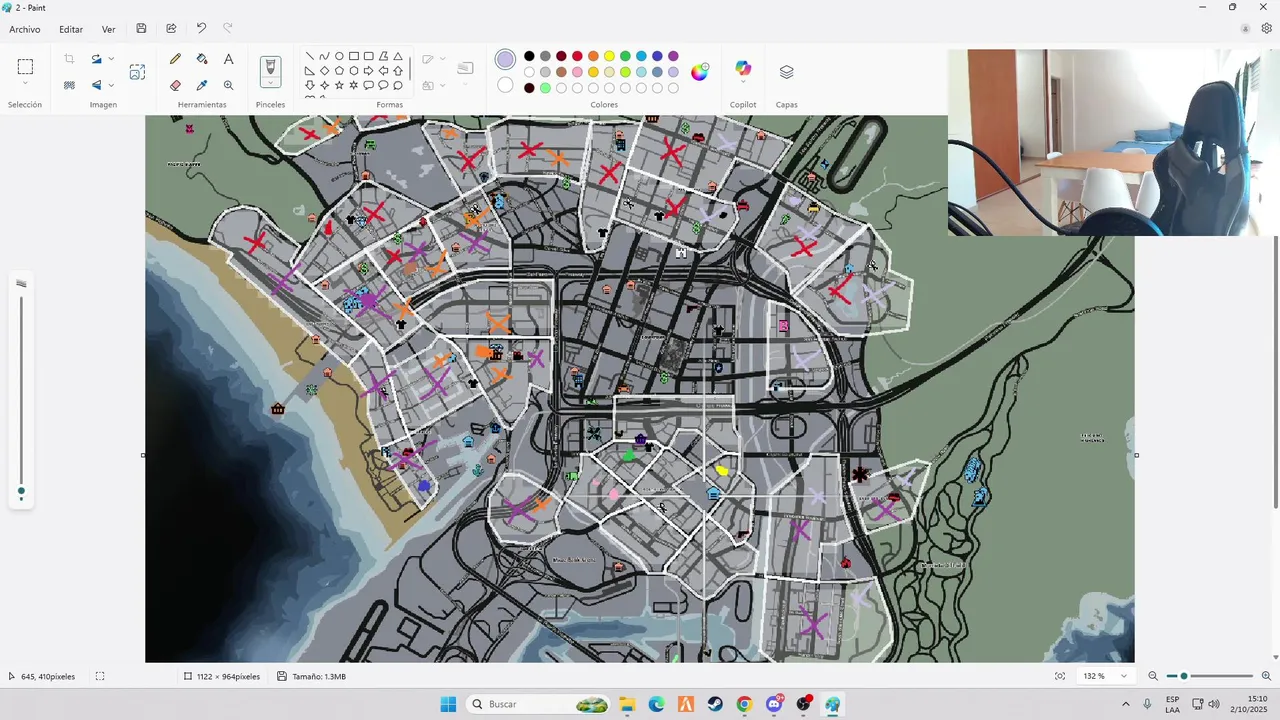Click the Fit to window icon
The width and height of the screenshot is (1280, 720).
1060,676
